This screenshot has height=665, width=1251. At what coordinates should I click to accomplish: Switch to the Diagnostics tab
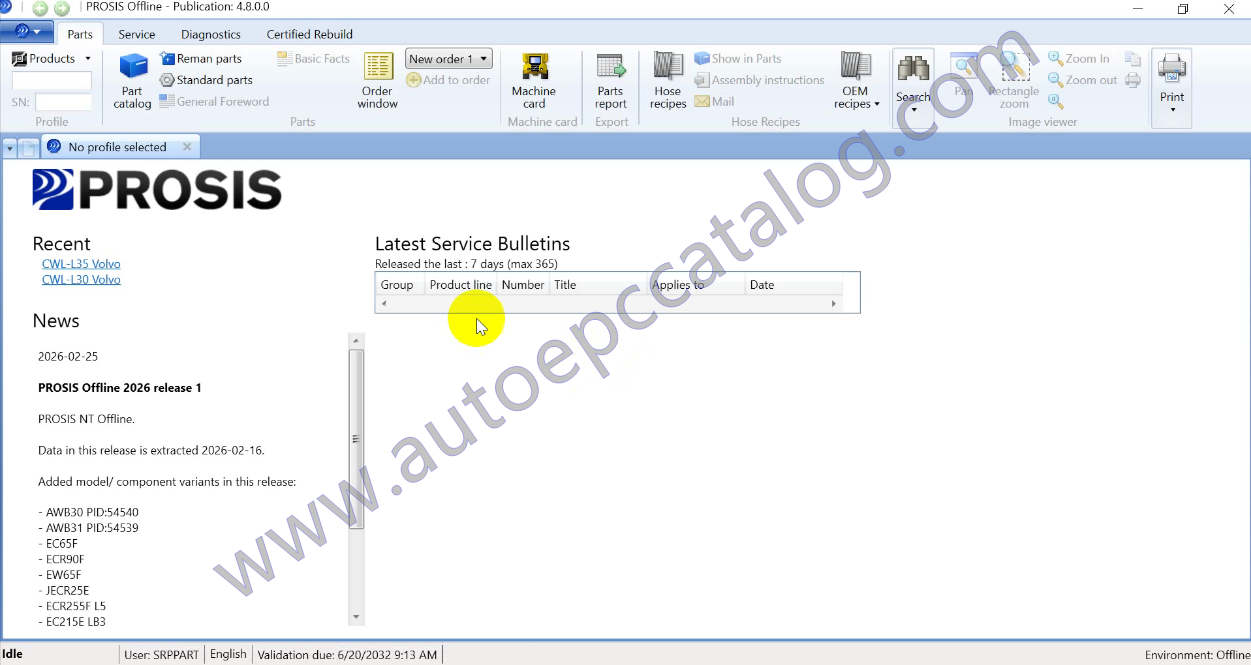pos(211,34)
